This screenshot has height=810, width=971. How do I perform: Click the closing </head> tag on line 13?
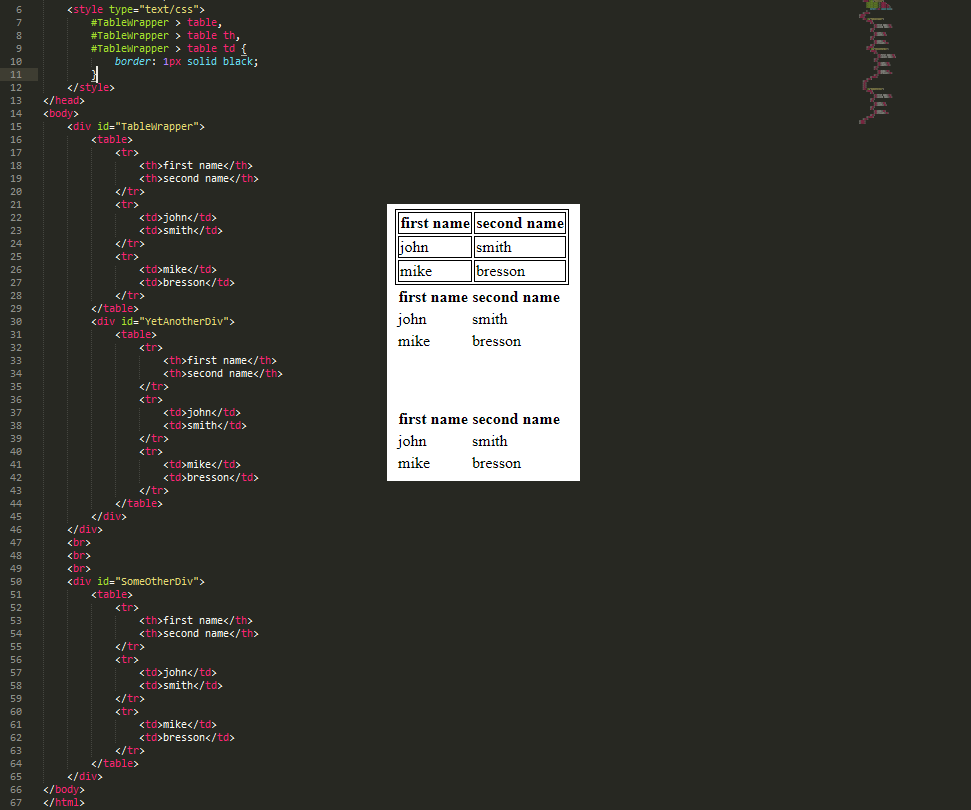pyautogui.click(x=64, y=100)
